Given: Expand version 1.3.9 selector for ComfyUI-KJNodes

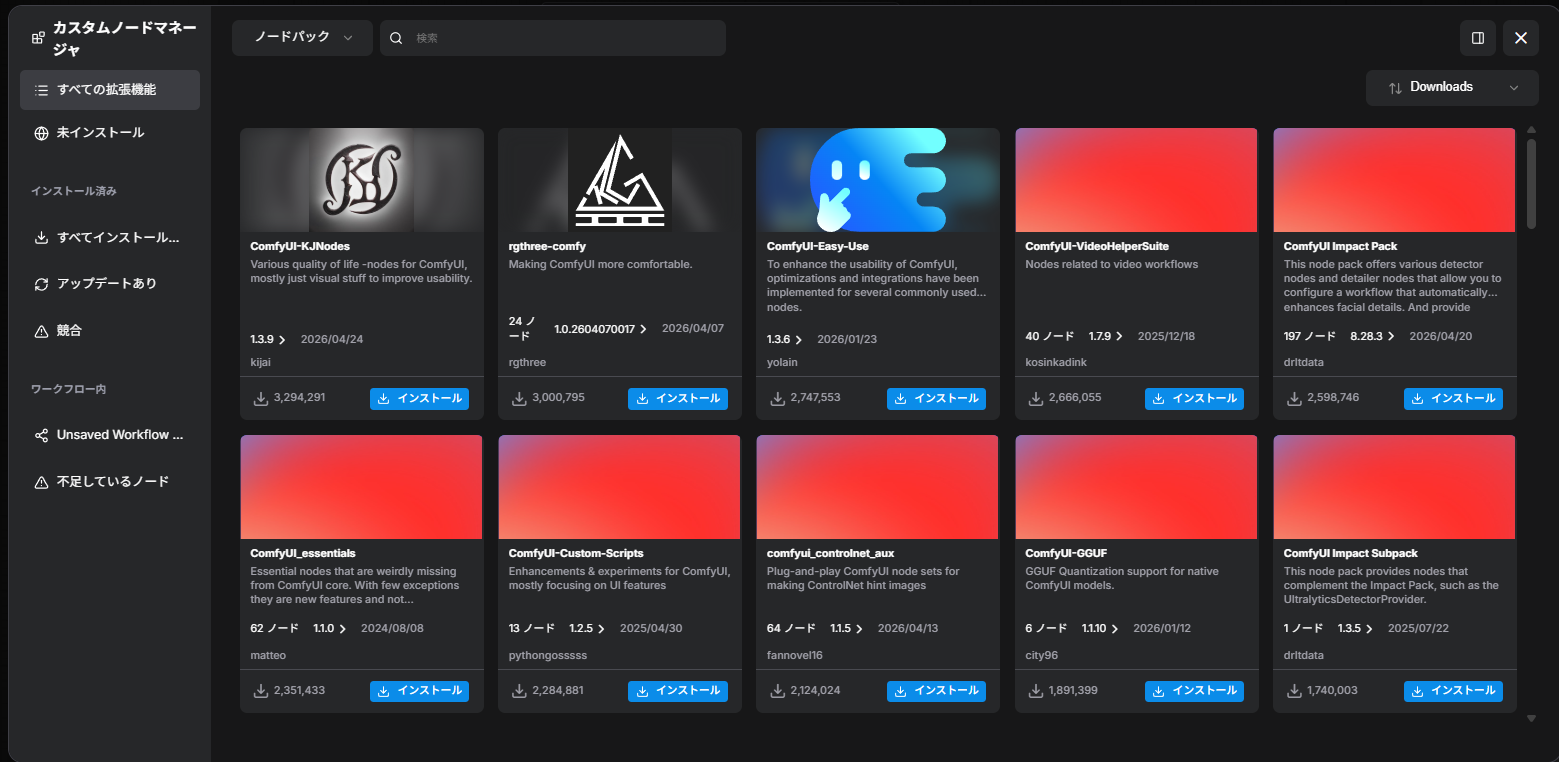Looking at the screenshot, I should (268, 340).
